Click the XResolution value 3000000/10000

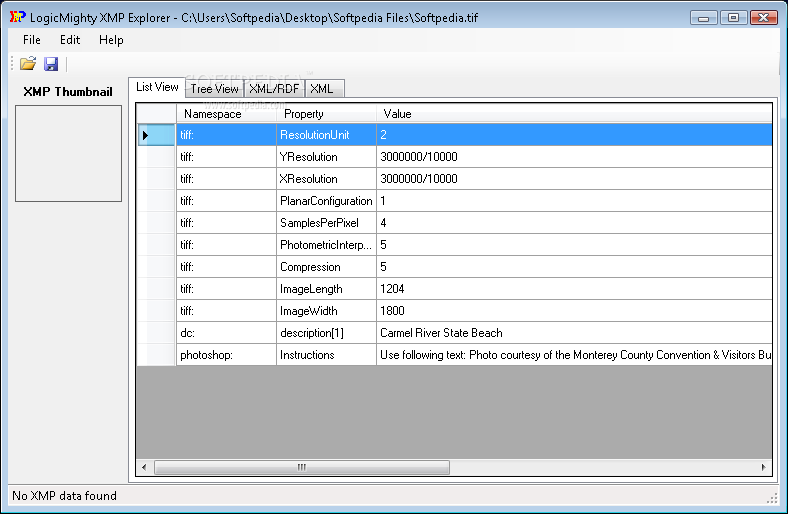574,179
